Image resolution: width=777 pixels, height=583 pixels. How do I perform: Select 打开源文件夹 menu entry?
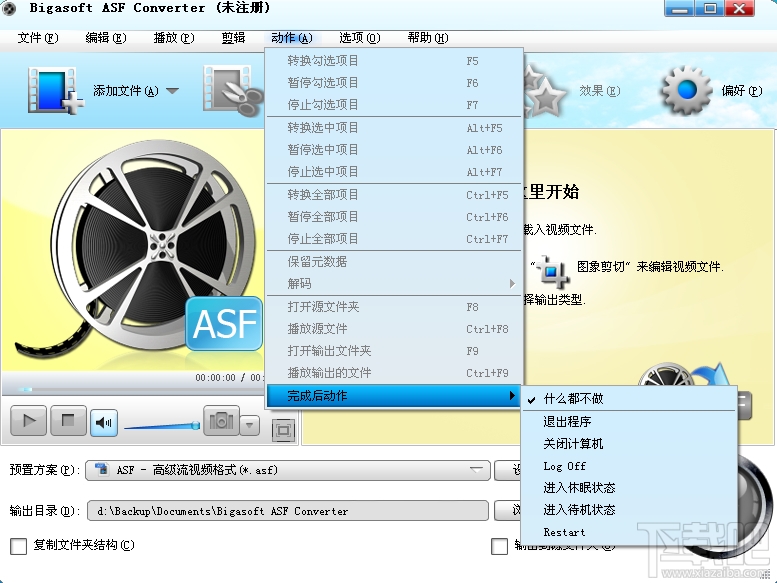tap(394, 307)
